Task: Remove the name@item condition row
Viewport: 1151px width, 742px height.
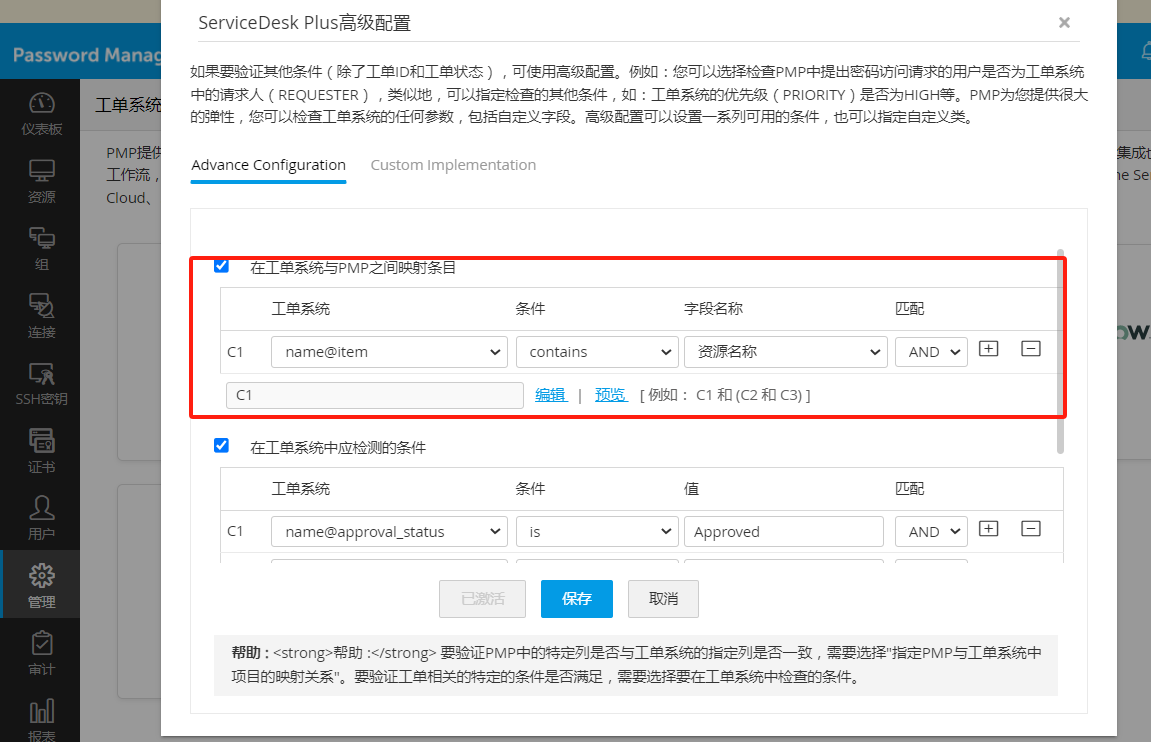Action: click(1031, 349)
